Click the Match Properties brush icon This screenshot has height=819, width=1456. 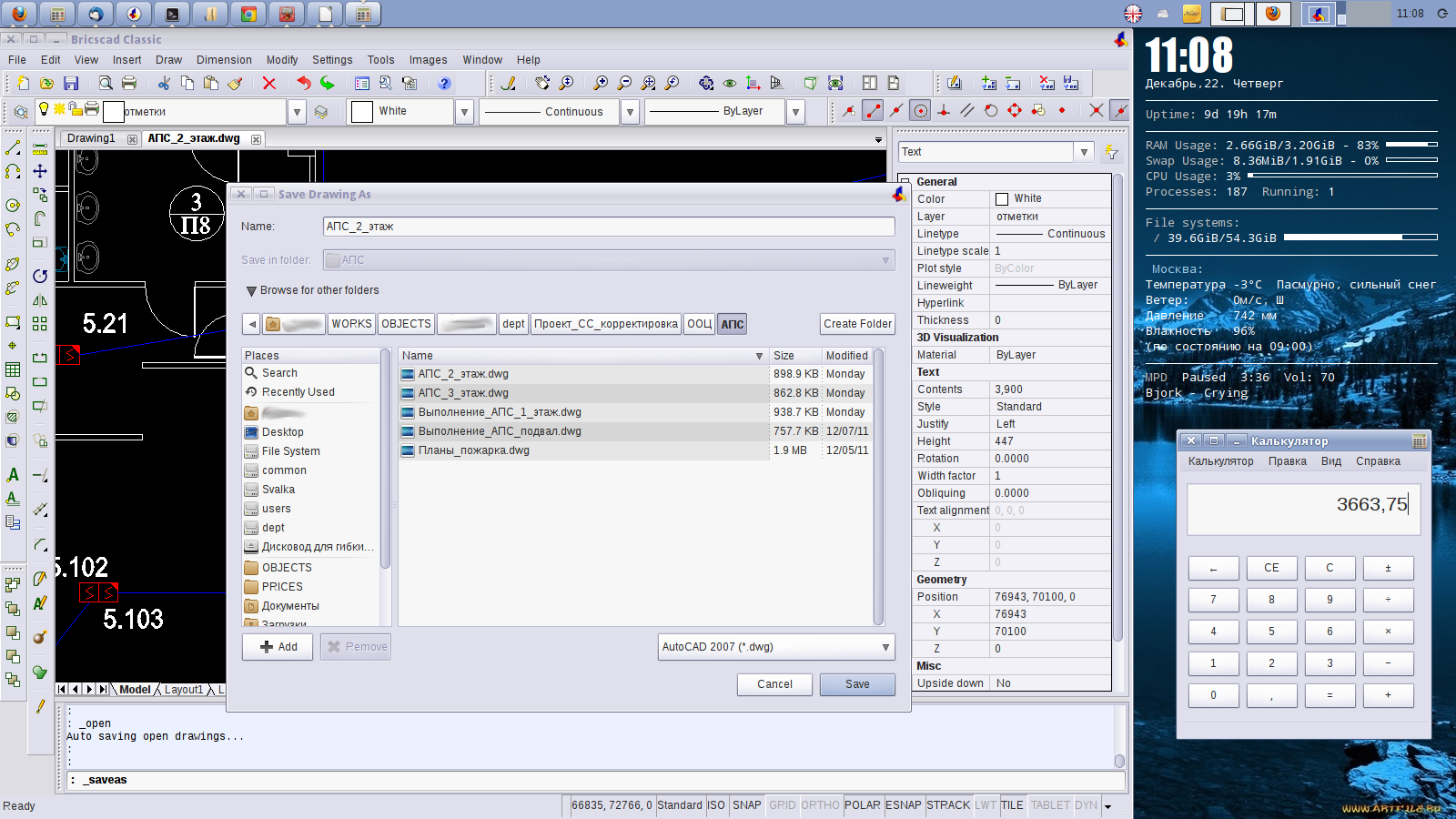[x=235, y=83]
